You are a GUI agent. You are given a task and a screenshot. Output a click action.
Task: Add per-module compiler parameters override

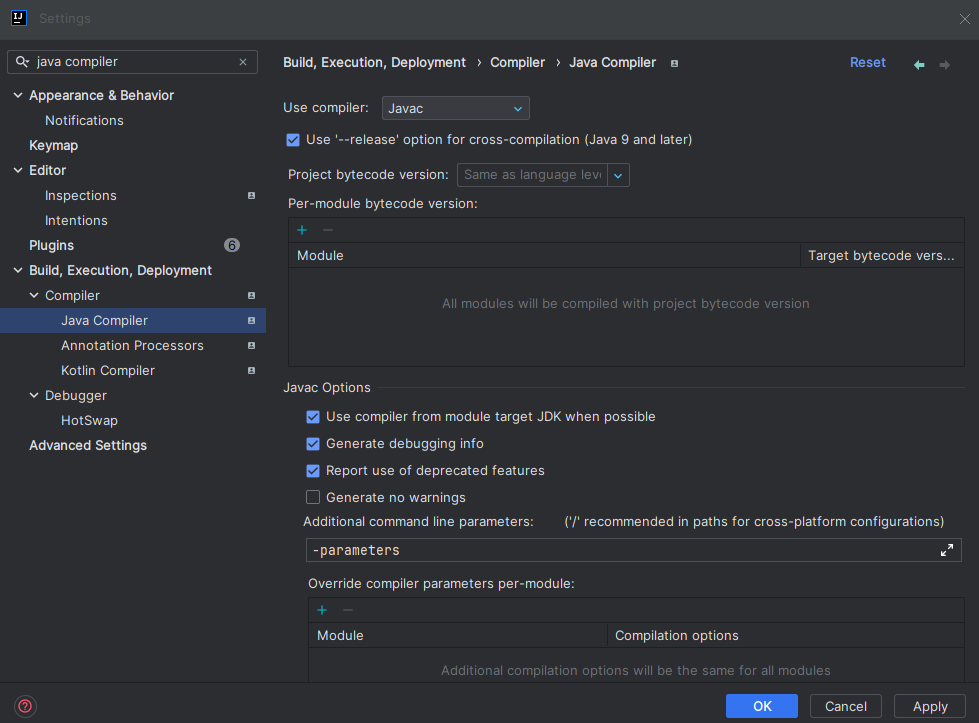pos(322,610)
